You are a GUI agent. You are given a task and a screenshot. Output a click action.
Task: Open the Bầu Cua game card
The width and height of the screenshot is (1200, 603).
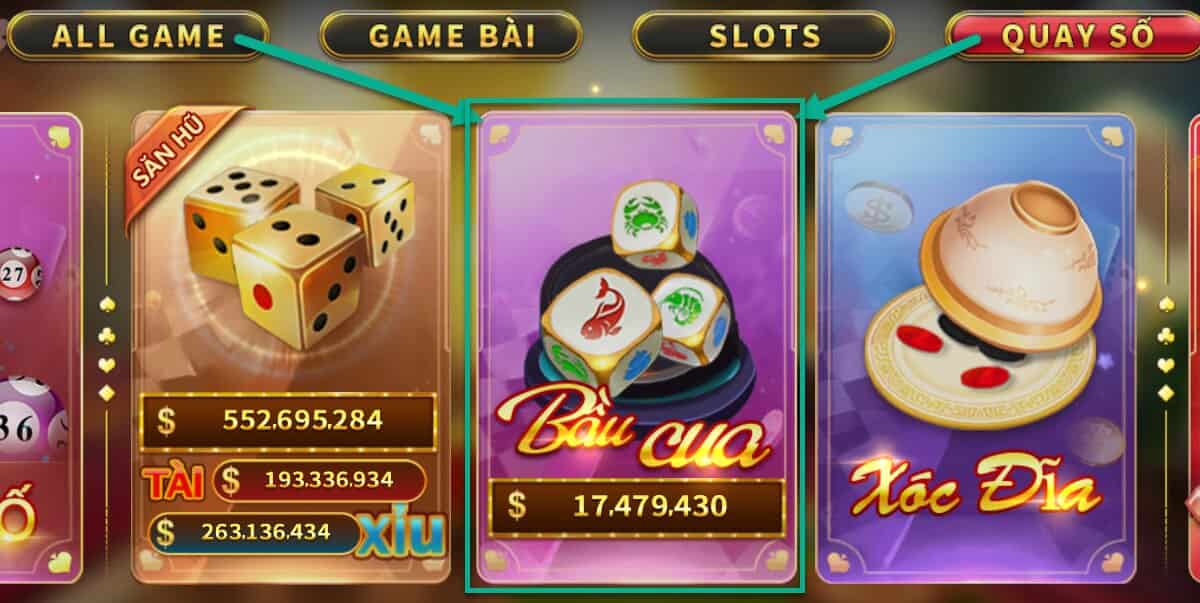(x=636, y=347)
